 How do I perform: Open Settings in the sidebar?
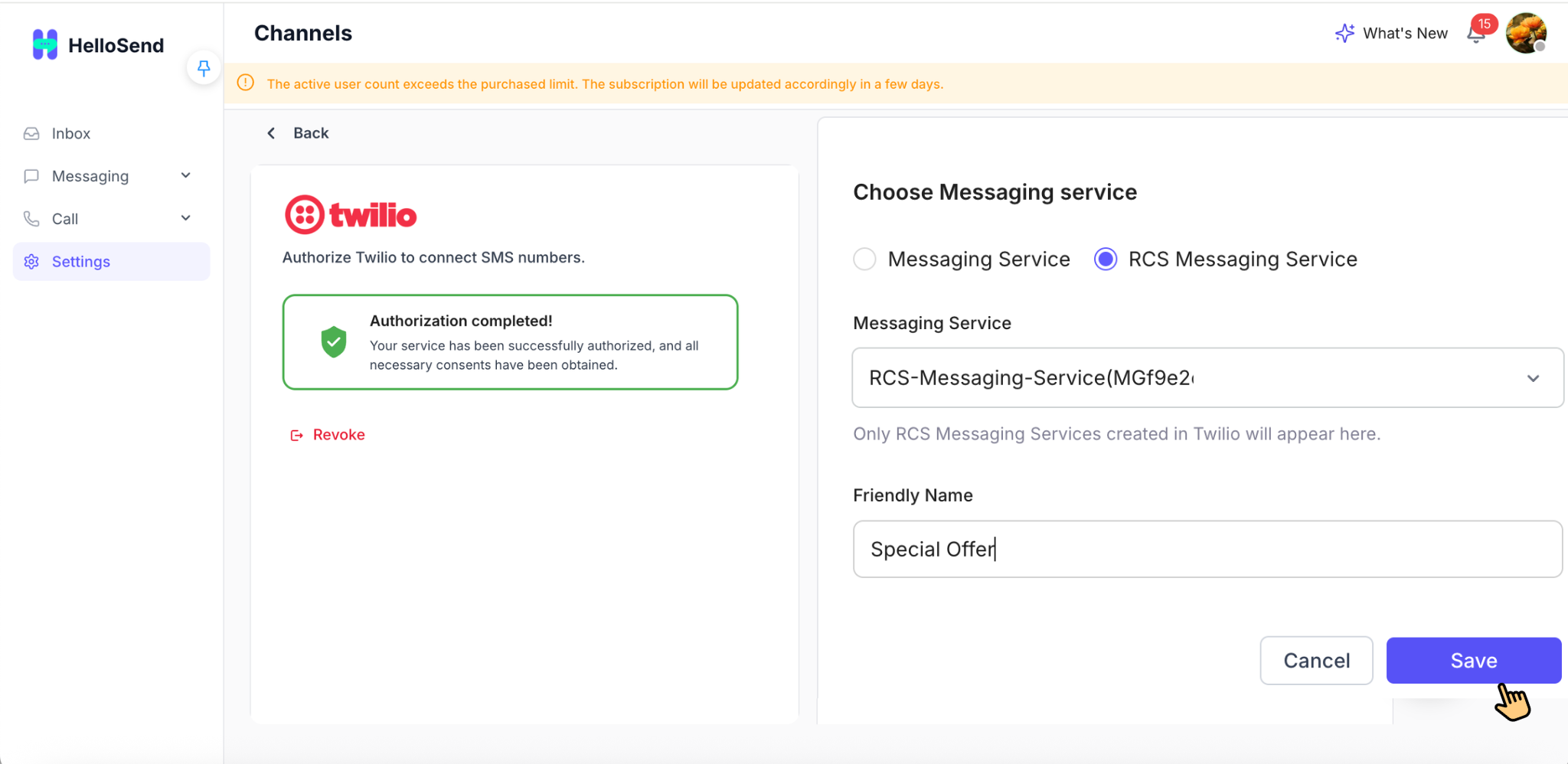pyautogui.click(x=111, y=262)
